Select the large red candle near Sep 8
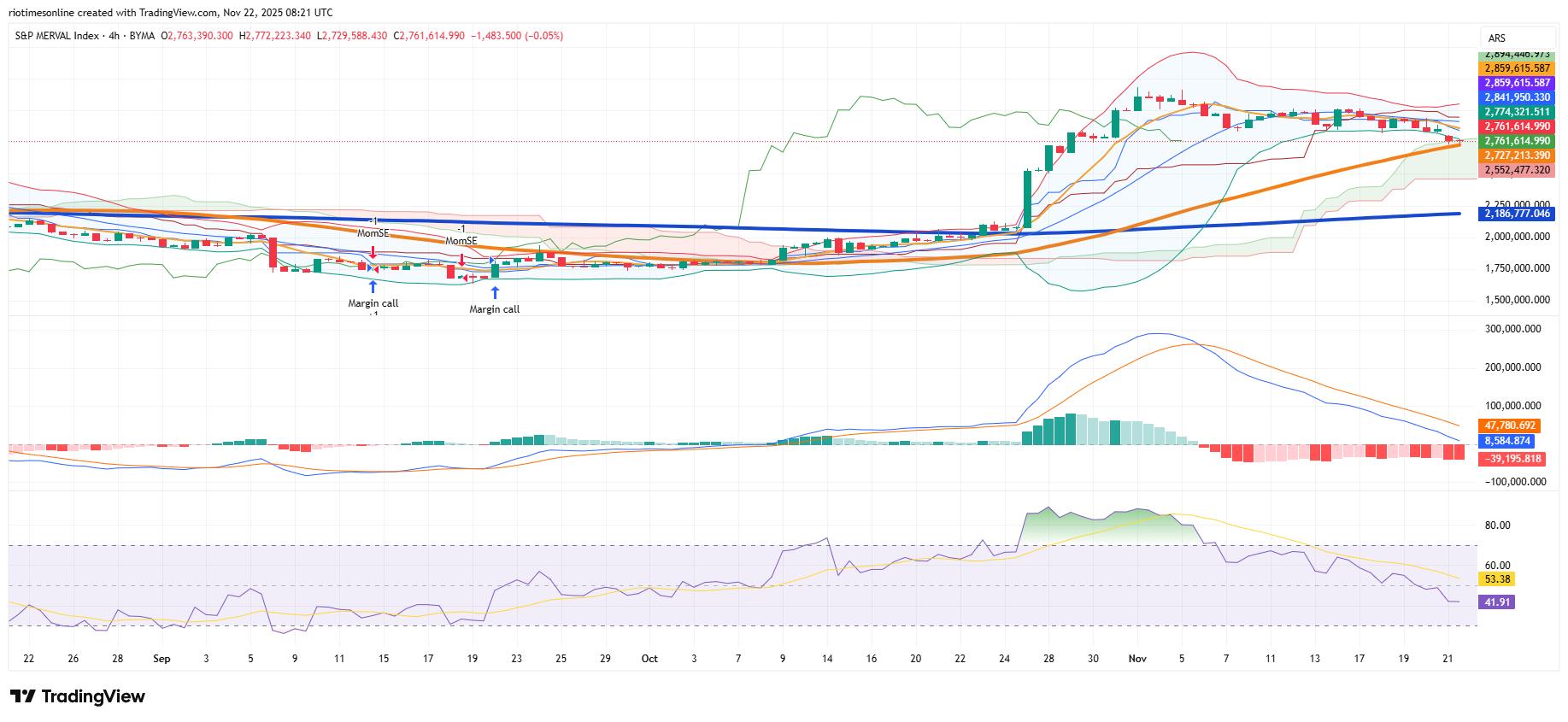The image size is (1568, 722). point(273,253)
